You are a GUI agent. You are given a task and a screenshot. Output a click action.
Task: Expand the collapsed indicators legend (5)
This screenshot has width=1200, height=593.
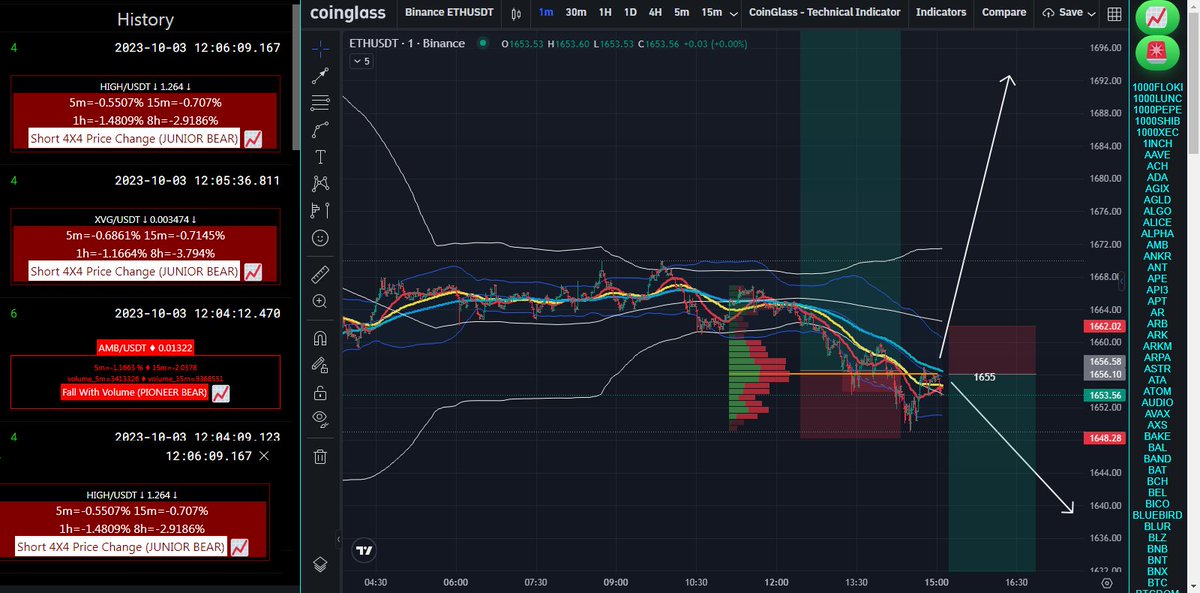[x=360, y=61]
